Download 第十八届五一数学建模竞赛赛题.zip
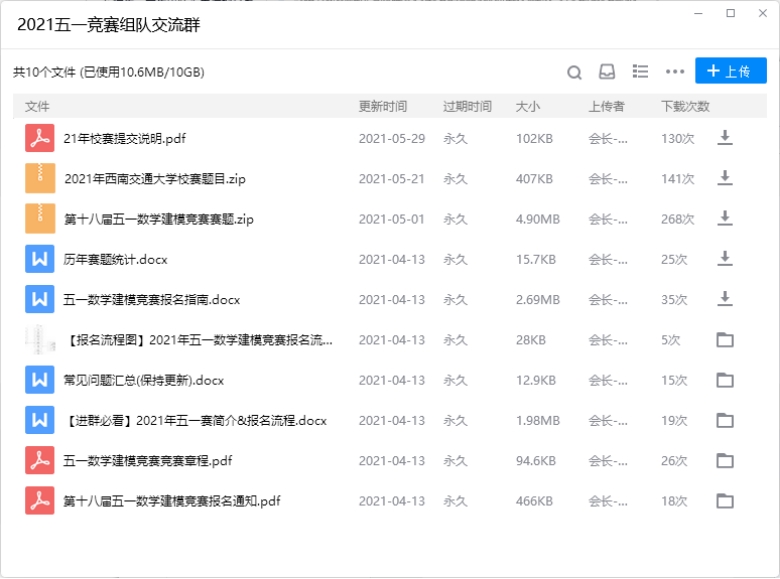The height and width of the screenshot is (579, 780). coord(725,219)
